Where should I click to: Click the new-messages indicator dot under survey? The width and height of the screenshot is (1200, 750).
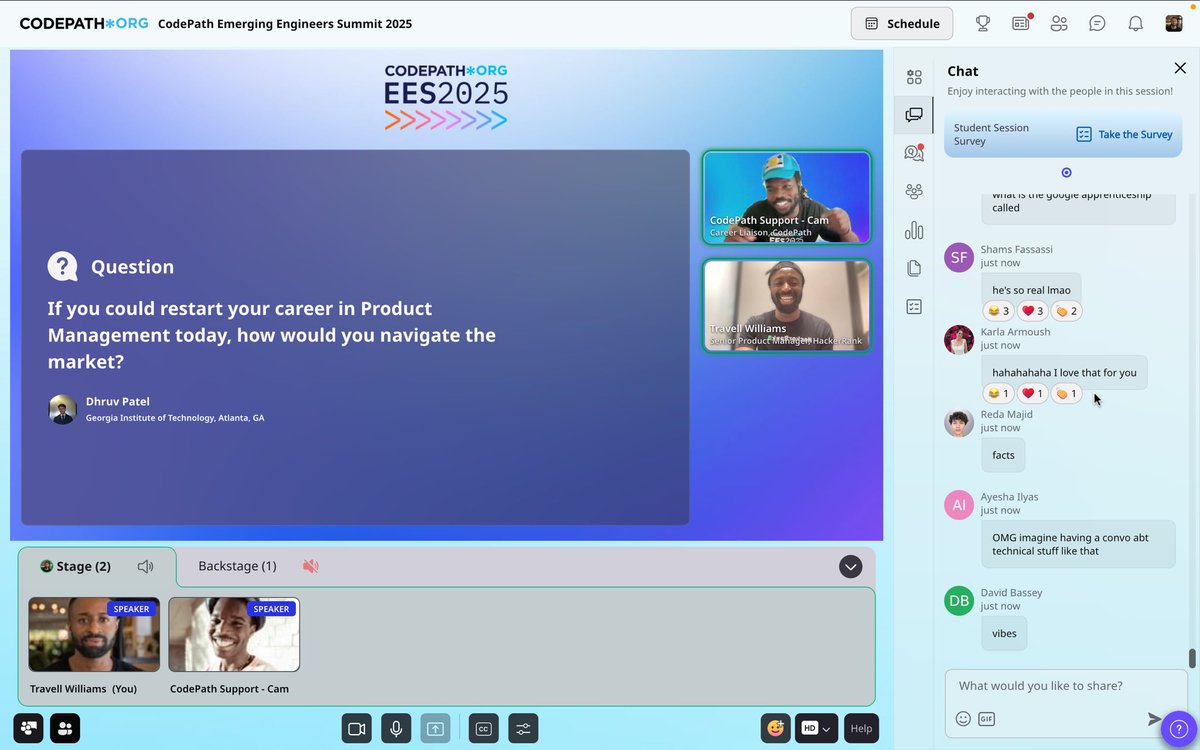1066,172
